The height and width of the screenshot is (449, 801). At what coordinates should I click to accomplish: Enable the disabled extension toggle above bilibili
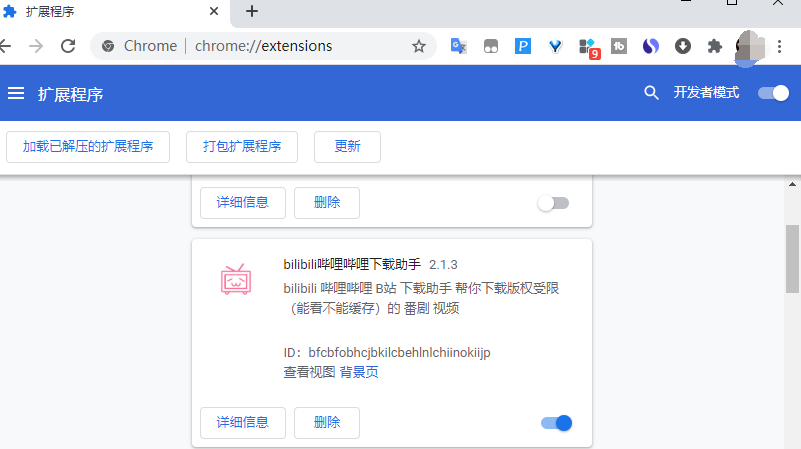pos(554,203)
